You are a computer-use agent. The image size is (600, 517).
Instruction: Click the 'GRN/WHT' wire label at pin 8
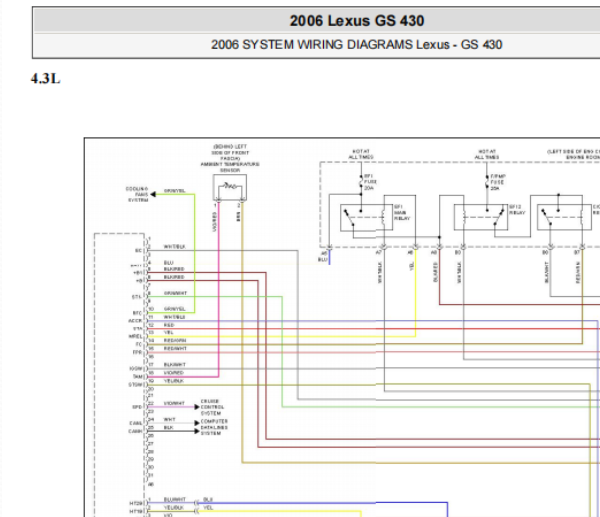point(175,293)
